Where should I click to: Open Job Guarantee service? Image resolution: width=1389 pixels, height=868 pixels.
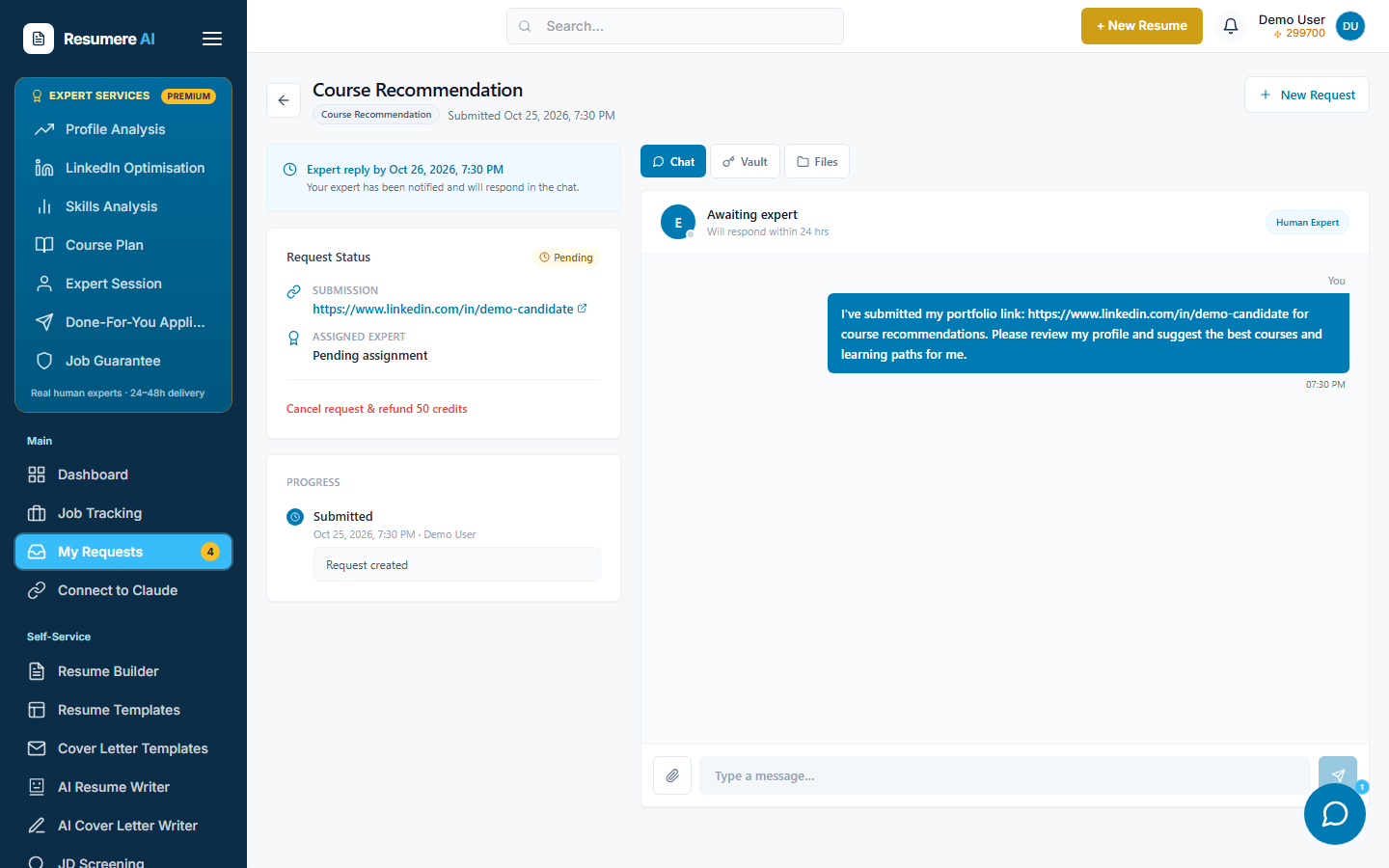(x=123, y=361)
